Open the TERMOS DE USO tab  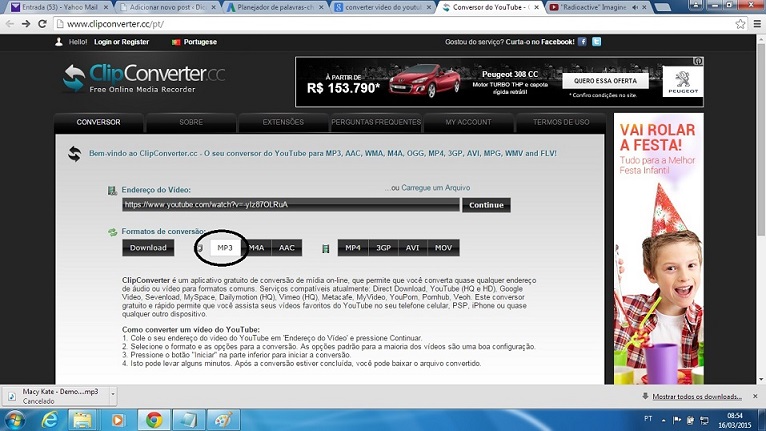pyautogui.click(x=561, y=122)
